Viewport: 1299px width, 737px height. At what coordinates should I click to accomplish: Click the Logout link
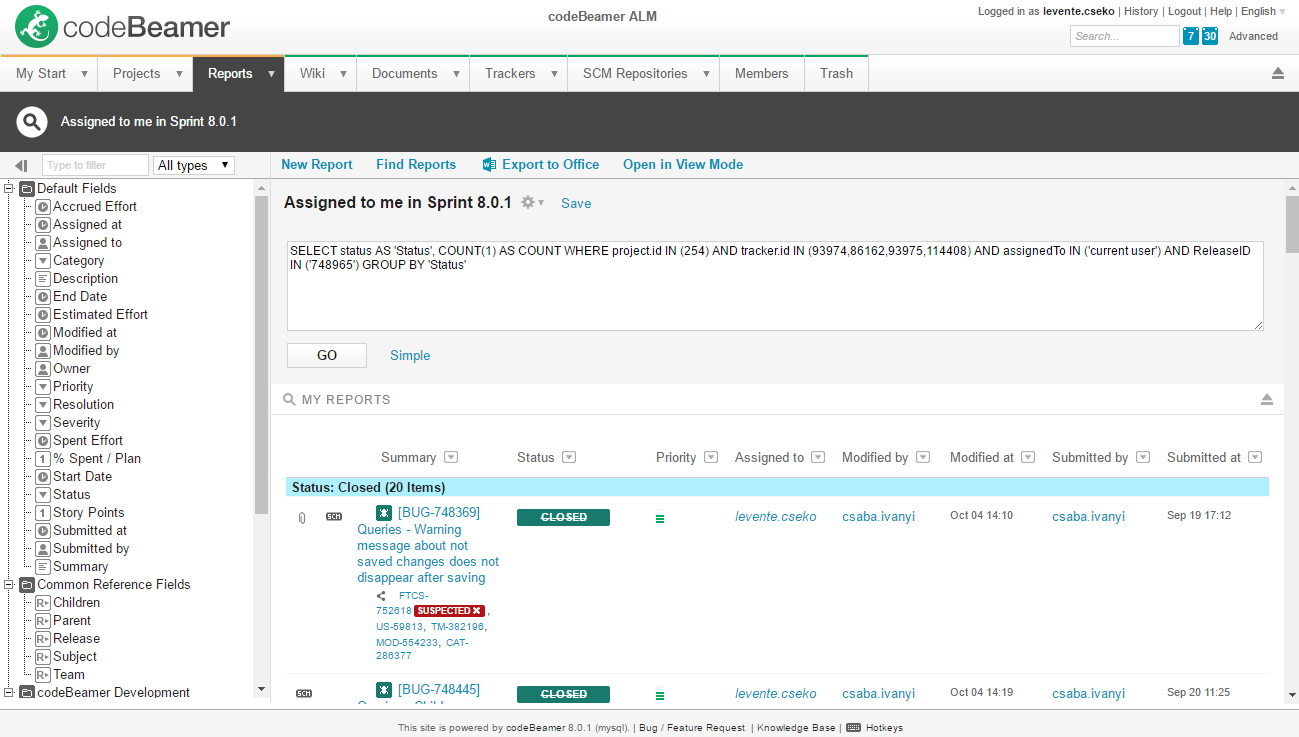pyautogui.click(x=1184, y=12)
